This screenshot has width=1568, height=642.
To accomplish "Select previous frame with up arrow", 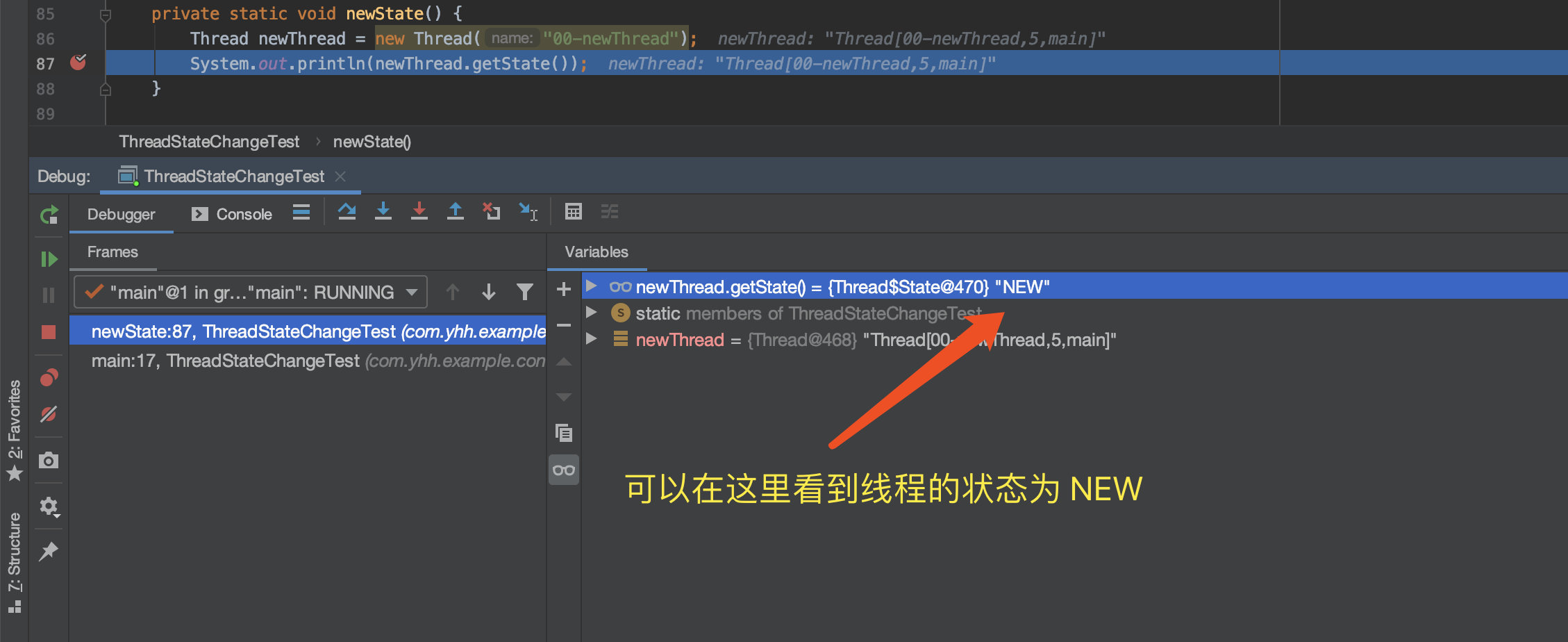I will tap(453, 293).
